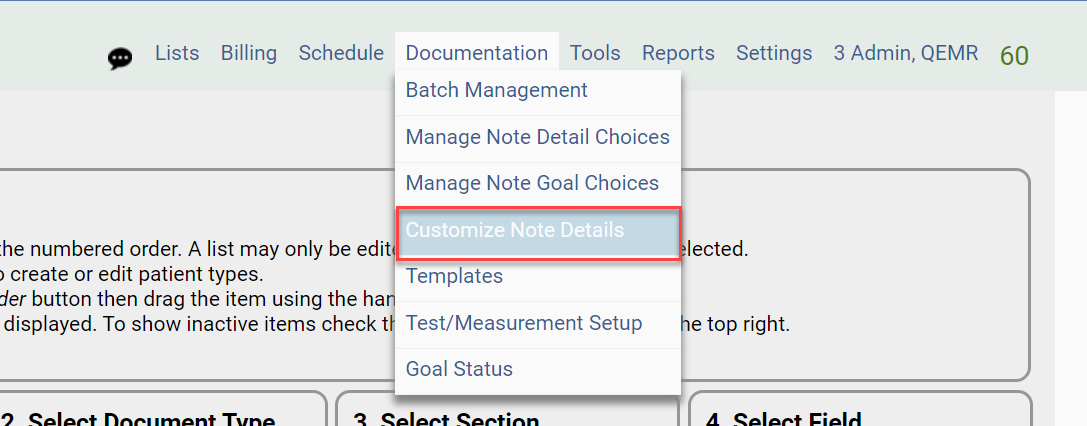This screenshot has width=1087, height=426.
Task: Open Templates from the Documentation menu
Action: [454, 276]
